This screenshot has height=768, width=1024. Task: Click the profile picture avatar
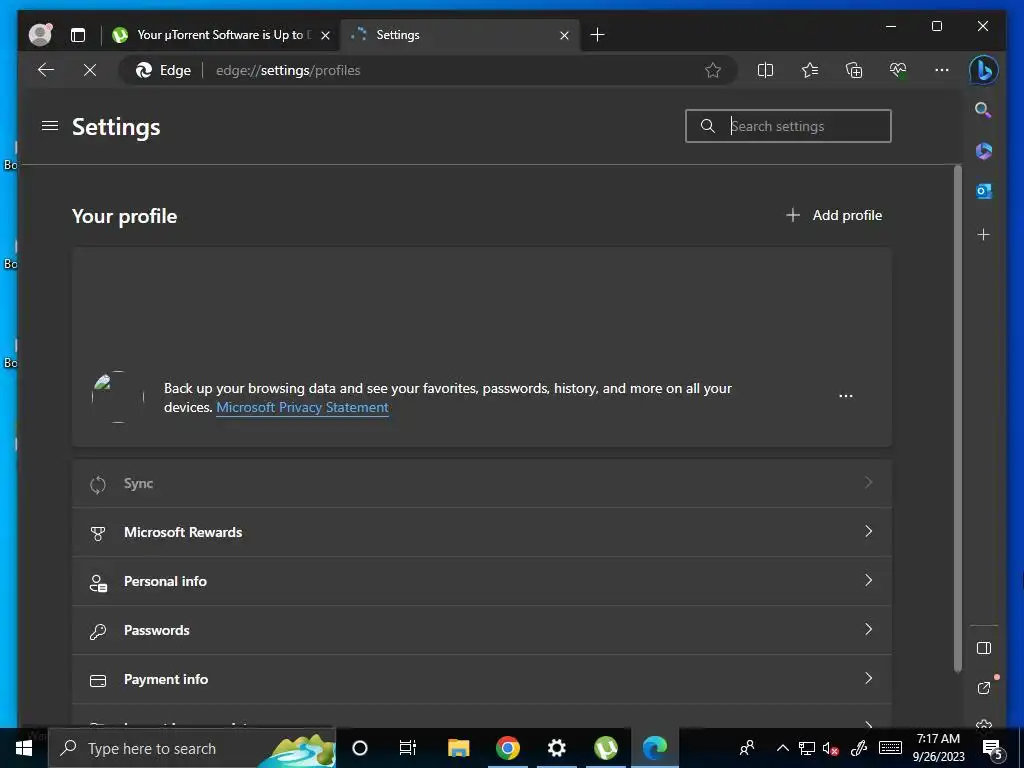click(118, 397)
